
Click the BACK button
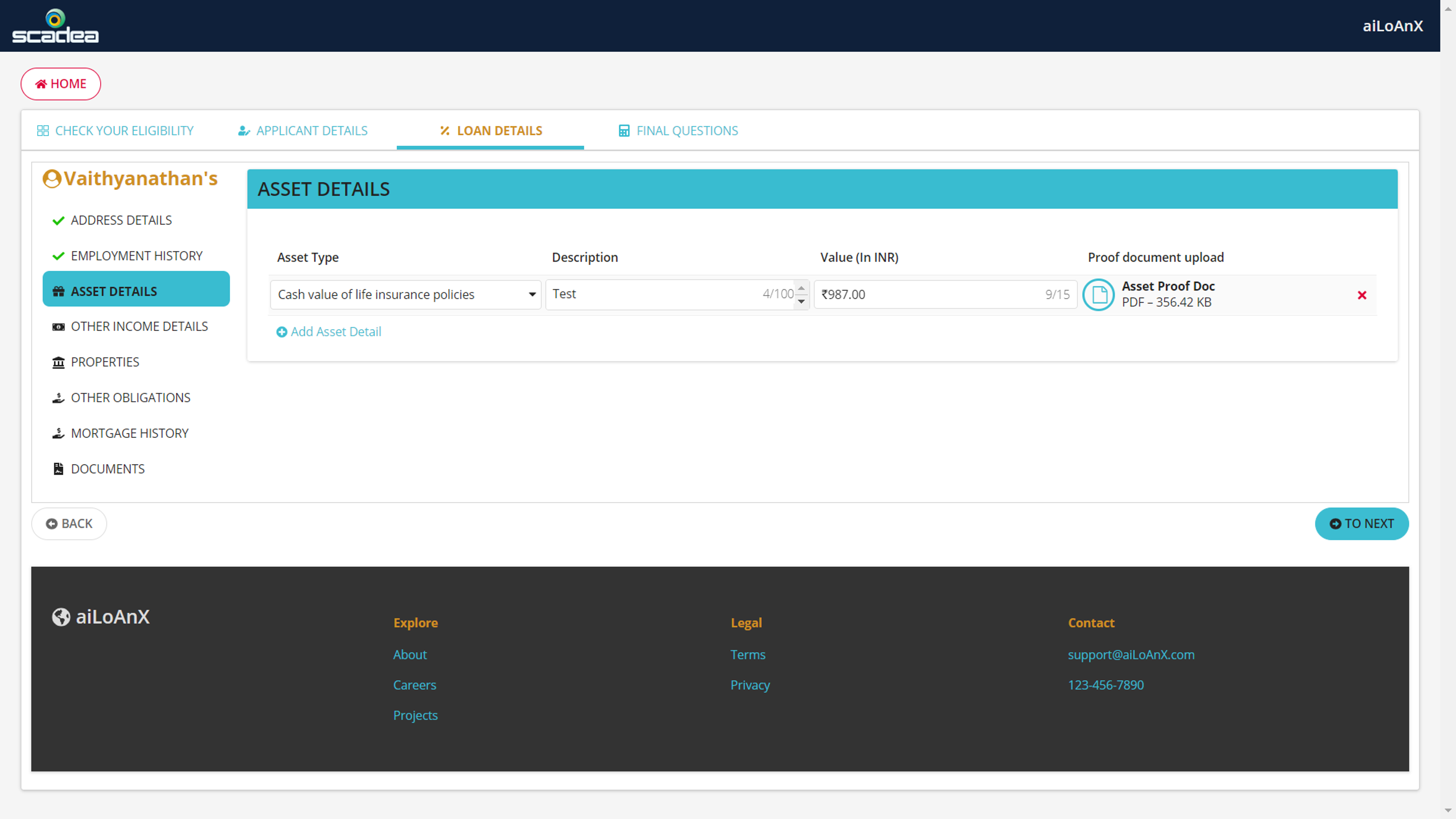[69, 523]
